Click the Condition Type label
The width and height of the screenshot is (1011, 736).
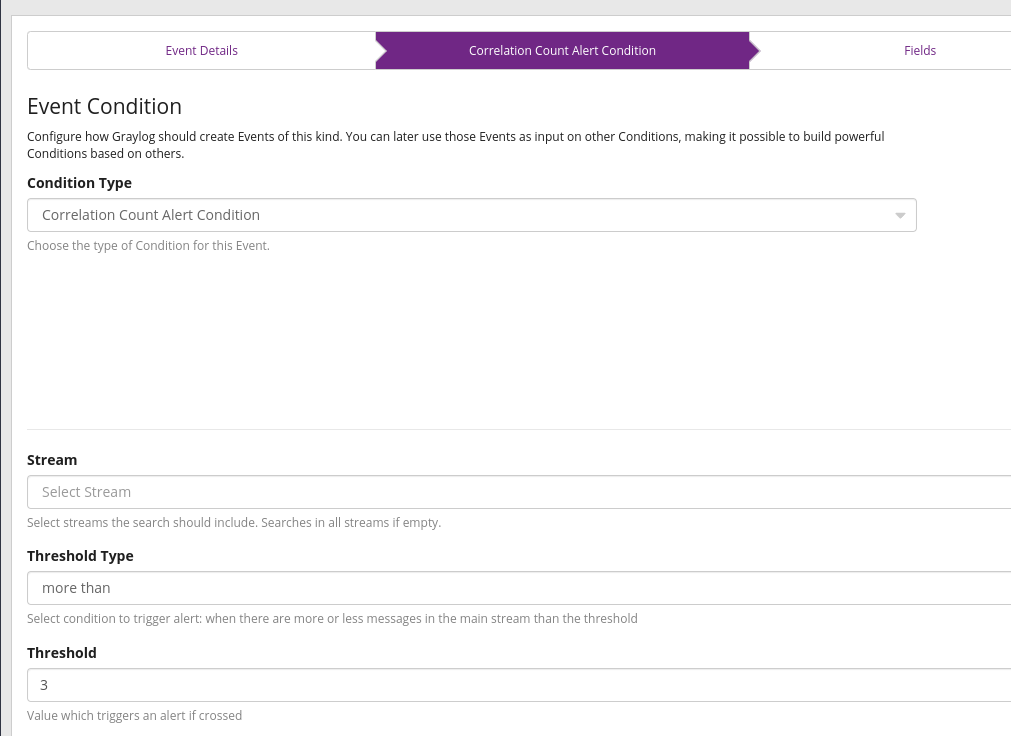pyautogui.click(x=79, y=183)
